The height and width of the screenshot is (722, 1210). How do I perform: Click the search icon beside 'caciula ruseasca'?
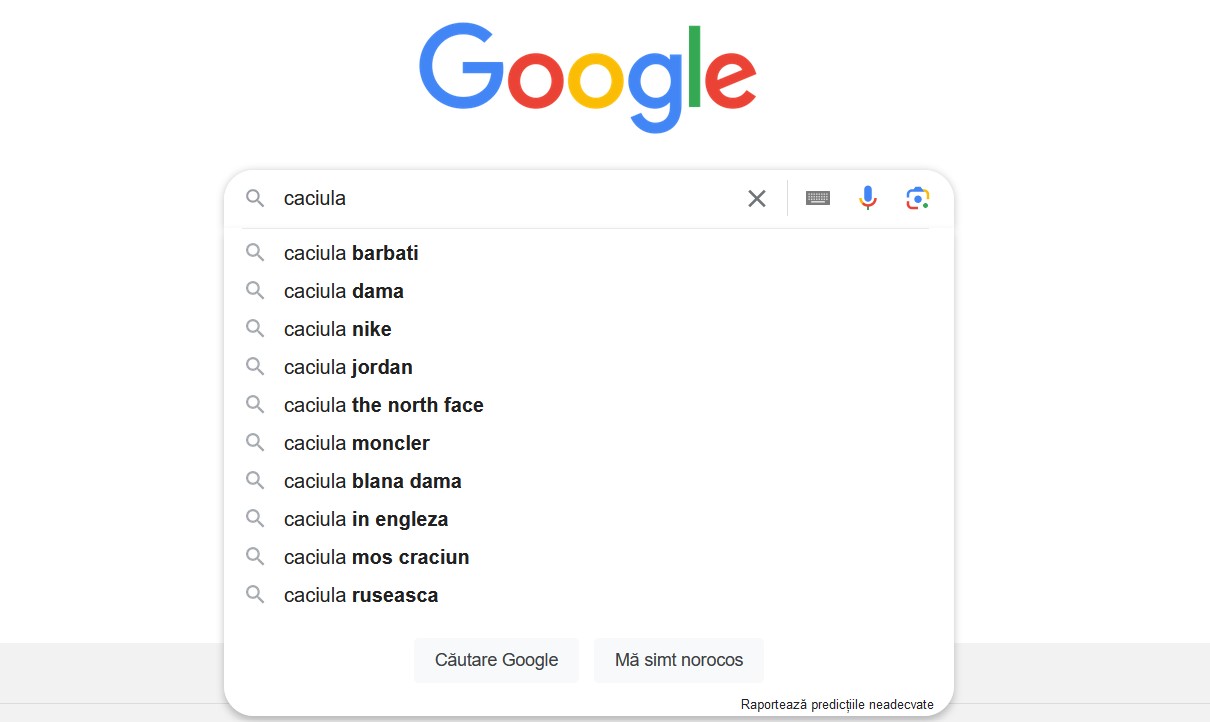pos(256,595)
